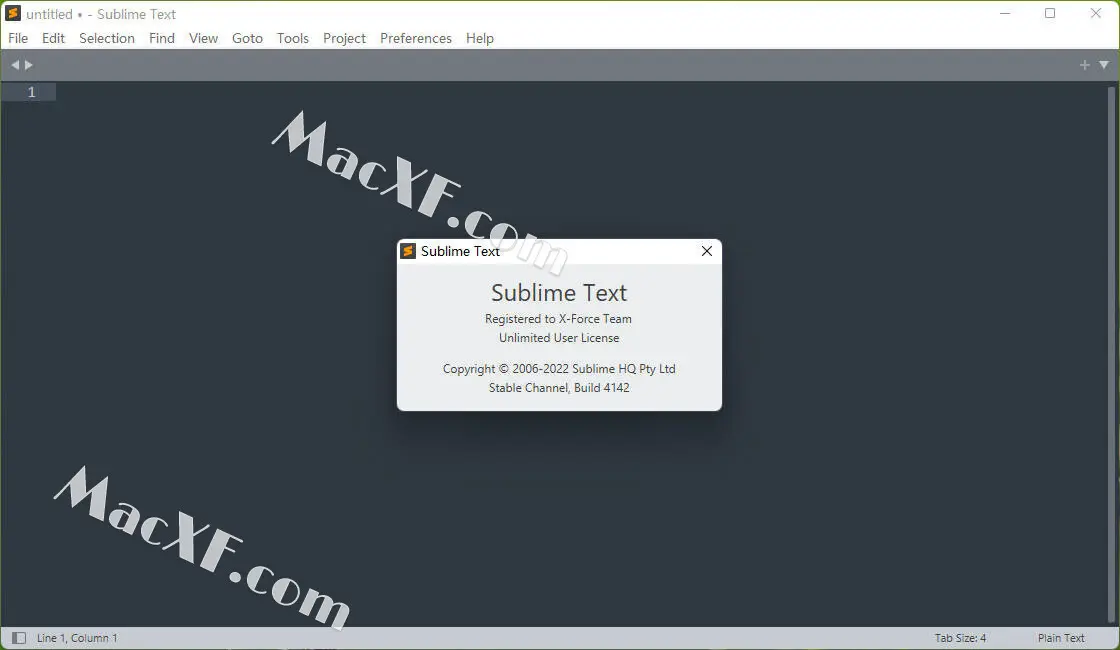The image size is (1120, 650).
Task: Open the View menu
Action: pos(203,39)
